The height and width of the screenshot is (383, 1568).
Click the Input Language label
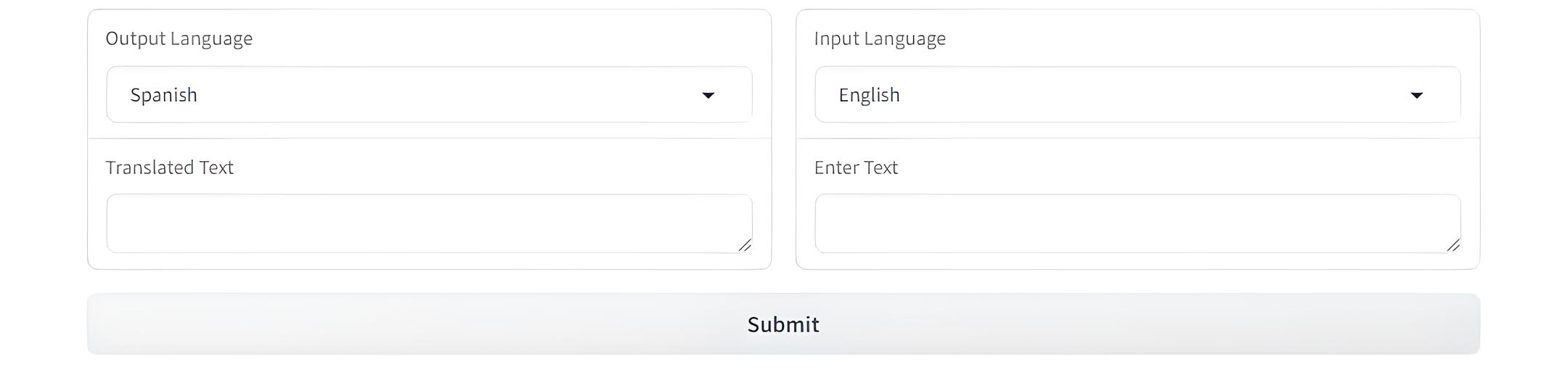click(x=880, y=38)
